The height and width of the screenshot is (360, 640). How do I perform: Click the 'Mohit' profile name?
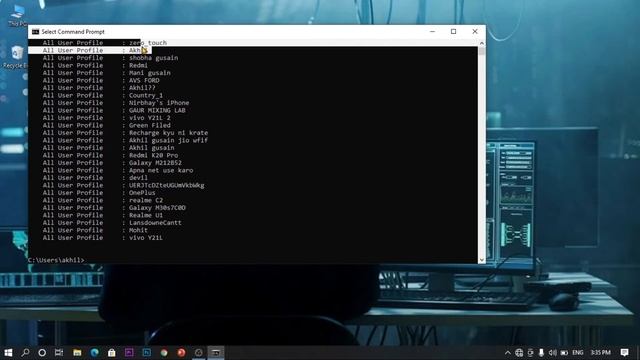click(138, 230)
